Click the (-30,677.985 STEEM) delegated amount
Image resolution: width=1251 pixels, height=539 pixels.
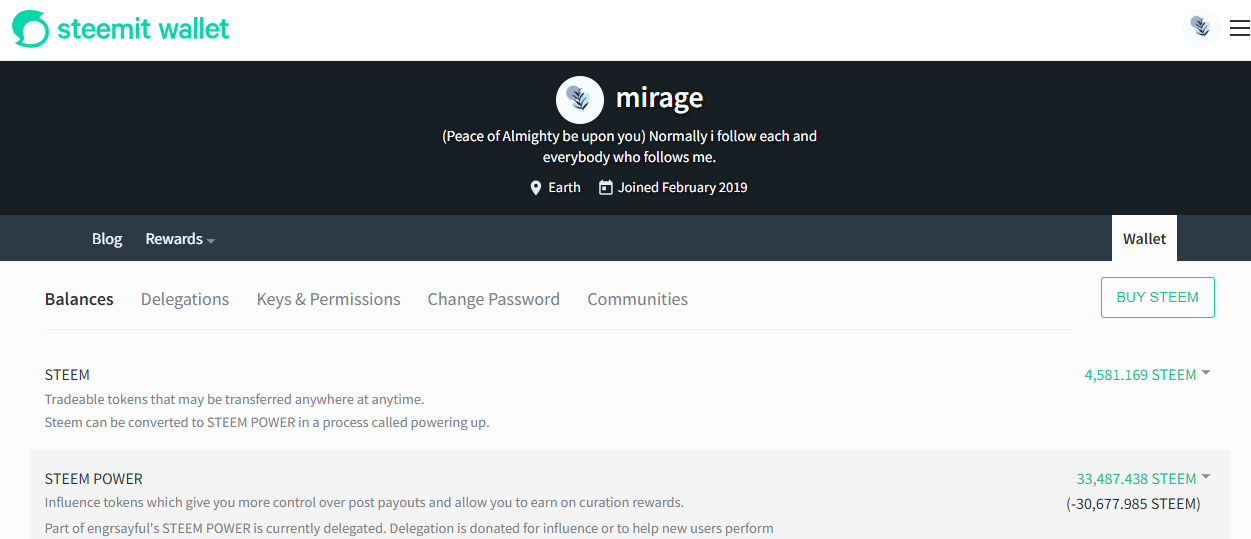(x=1133, y=504)
